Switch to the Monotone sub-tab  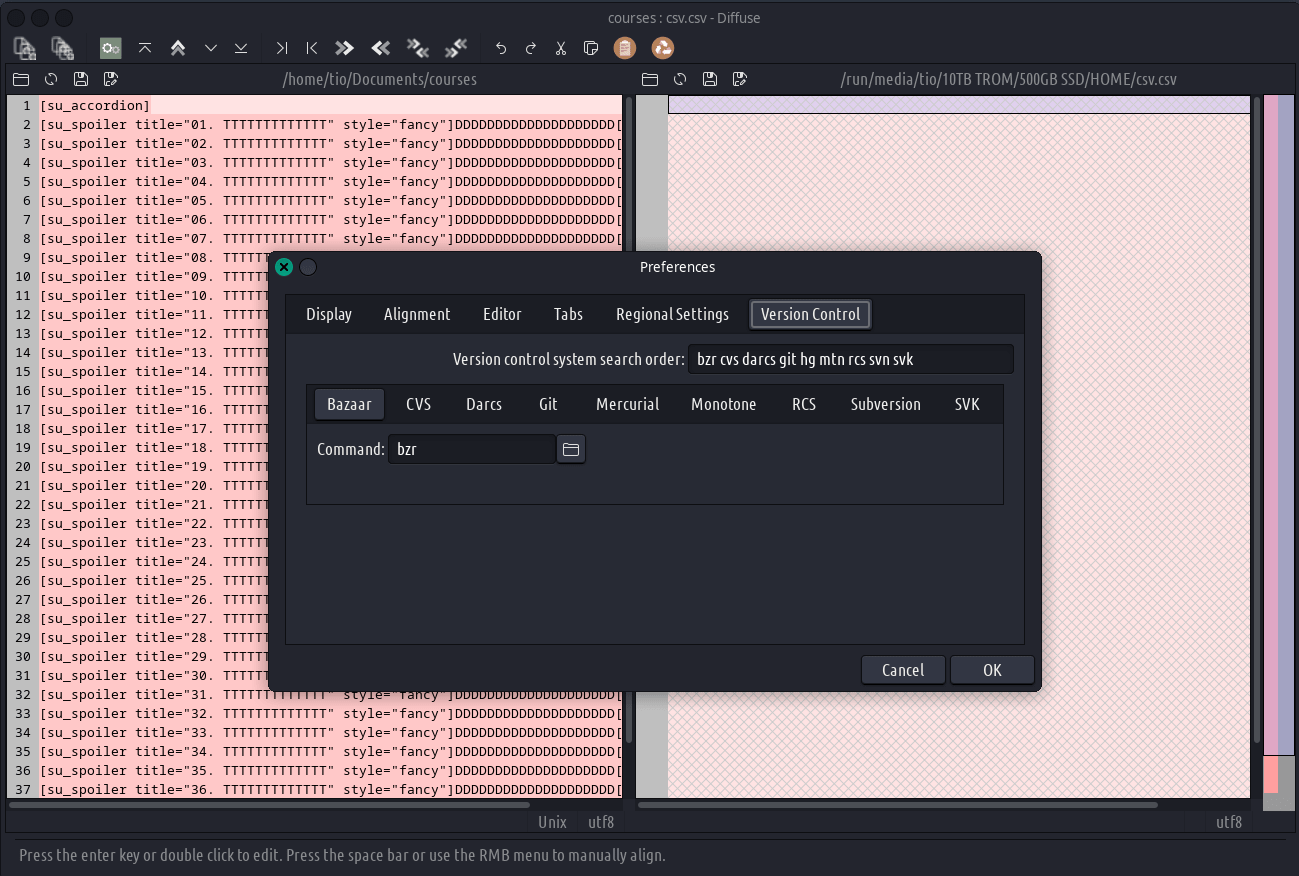coord(724,404)
